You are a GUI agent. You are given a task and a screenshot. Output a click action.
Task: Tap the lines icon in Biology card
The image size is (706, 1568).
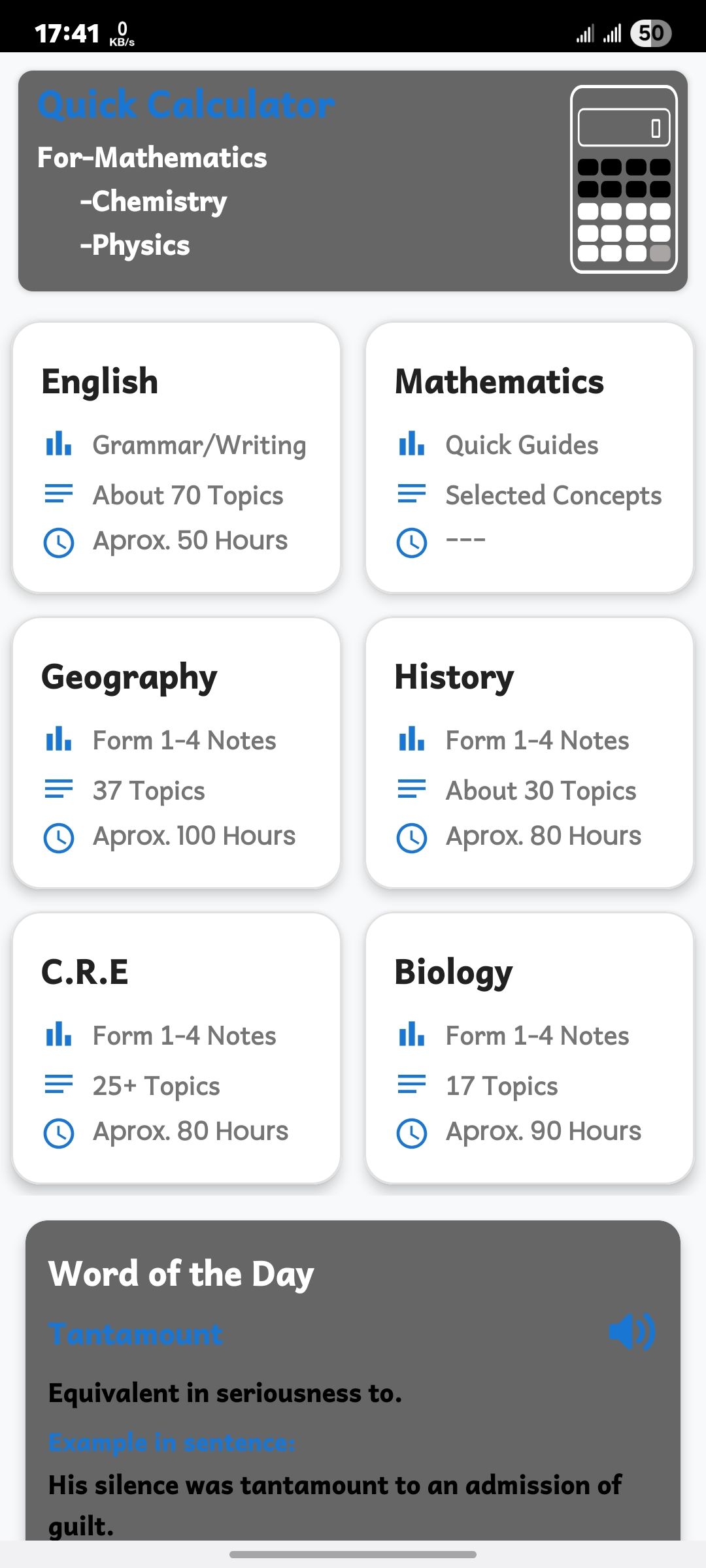tap(412, 1085)
